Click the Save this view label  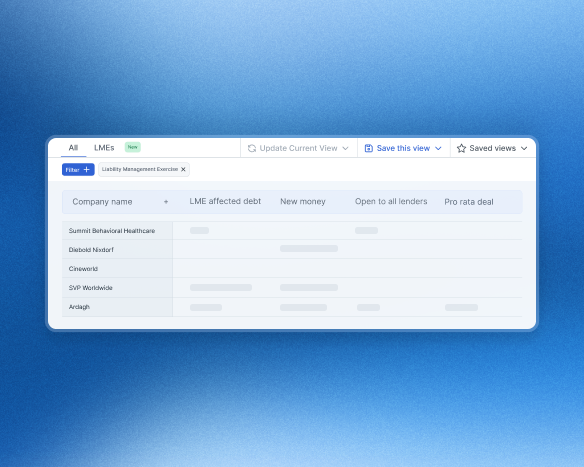click(x=403, y=148)
